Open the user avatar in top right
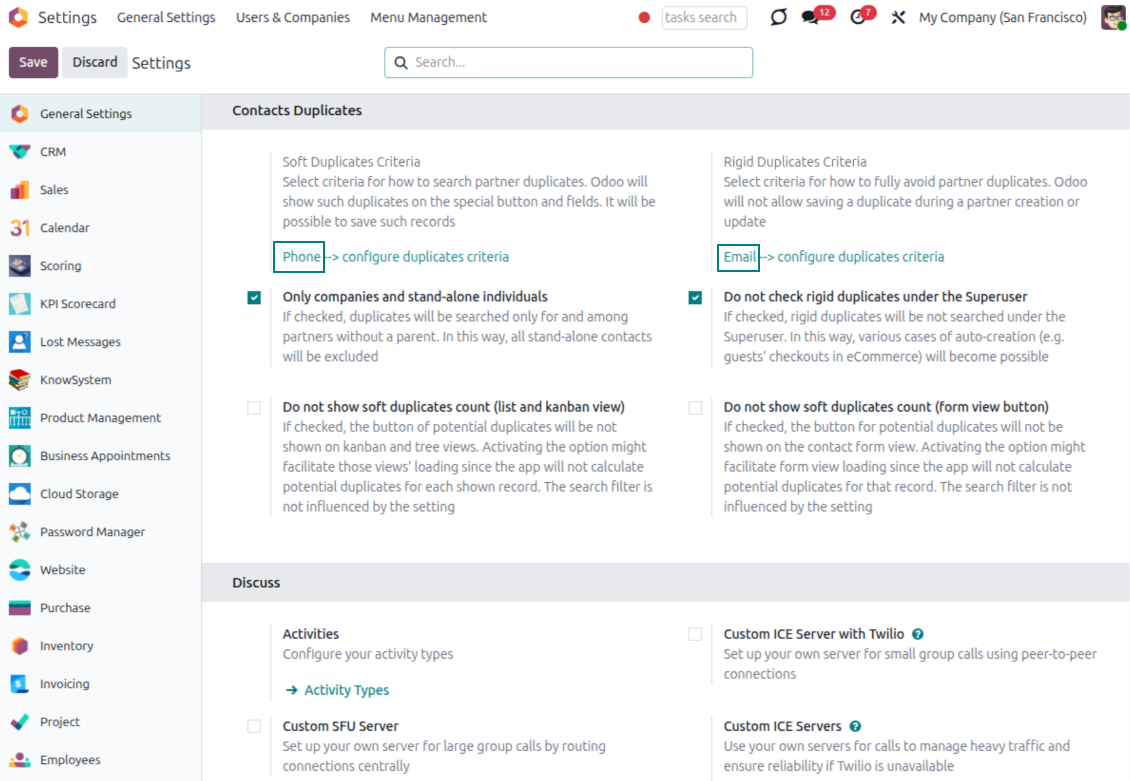The image size is (1130, 781). pyautogui.click(x=1113, y=18)
